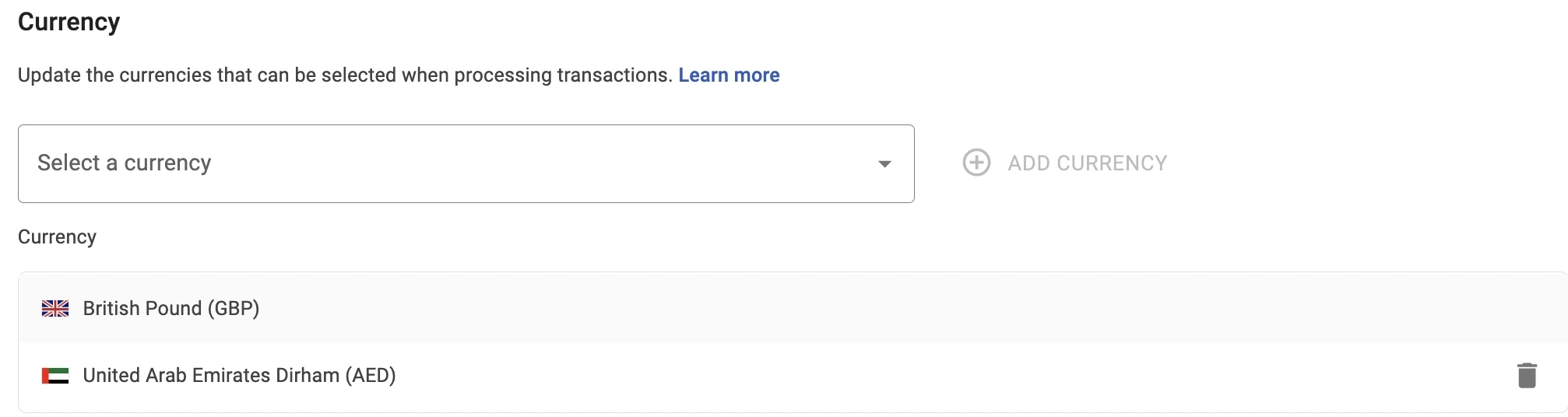Click 'processing transactions' in the description
This screenshot has height=417, width=1568.
click(x=562, y=75)
